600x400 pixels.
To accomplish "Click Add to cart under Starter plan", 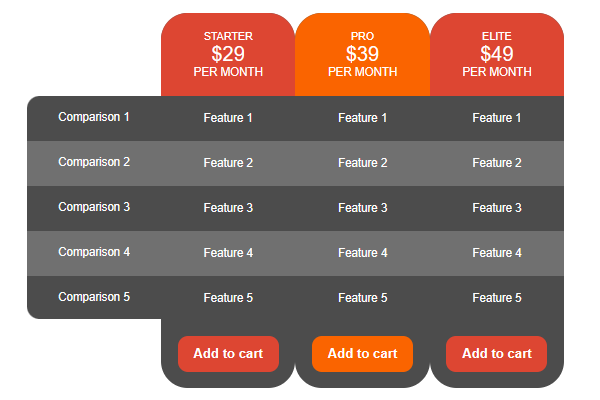I will [228, 354].
